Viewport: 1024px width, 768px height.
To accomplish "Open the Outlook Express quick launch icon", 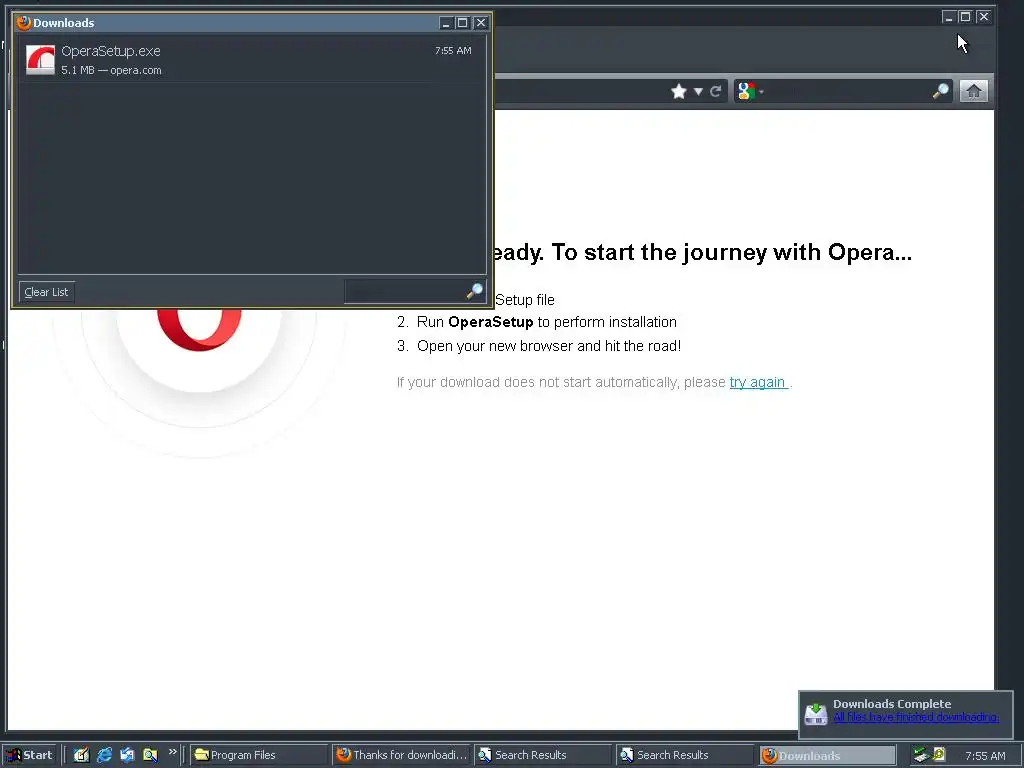I will [127, 755].
